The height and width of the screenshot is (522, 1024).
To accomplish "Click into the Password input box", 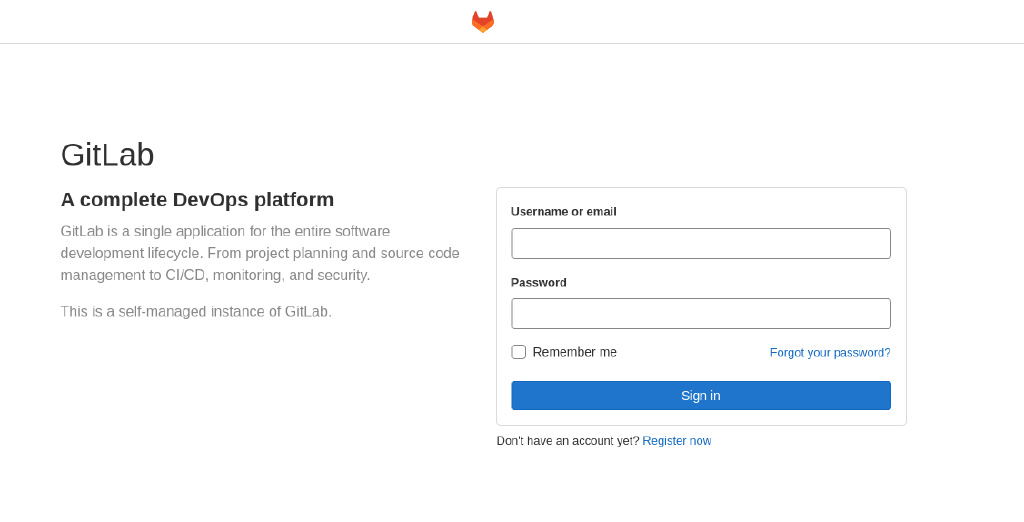I will [x=700, y=313].
